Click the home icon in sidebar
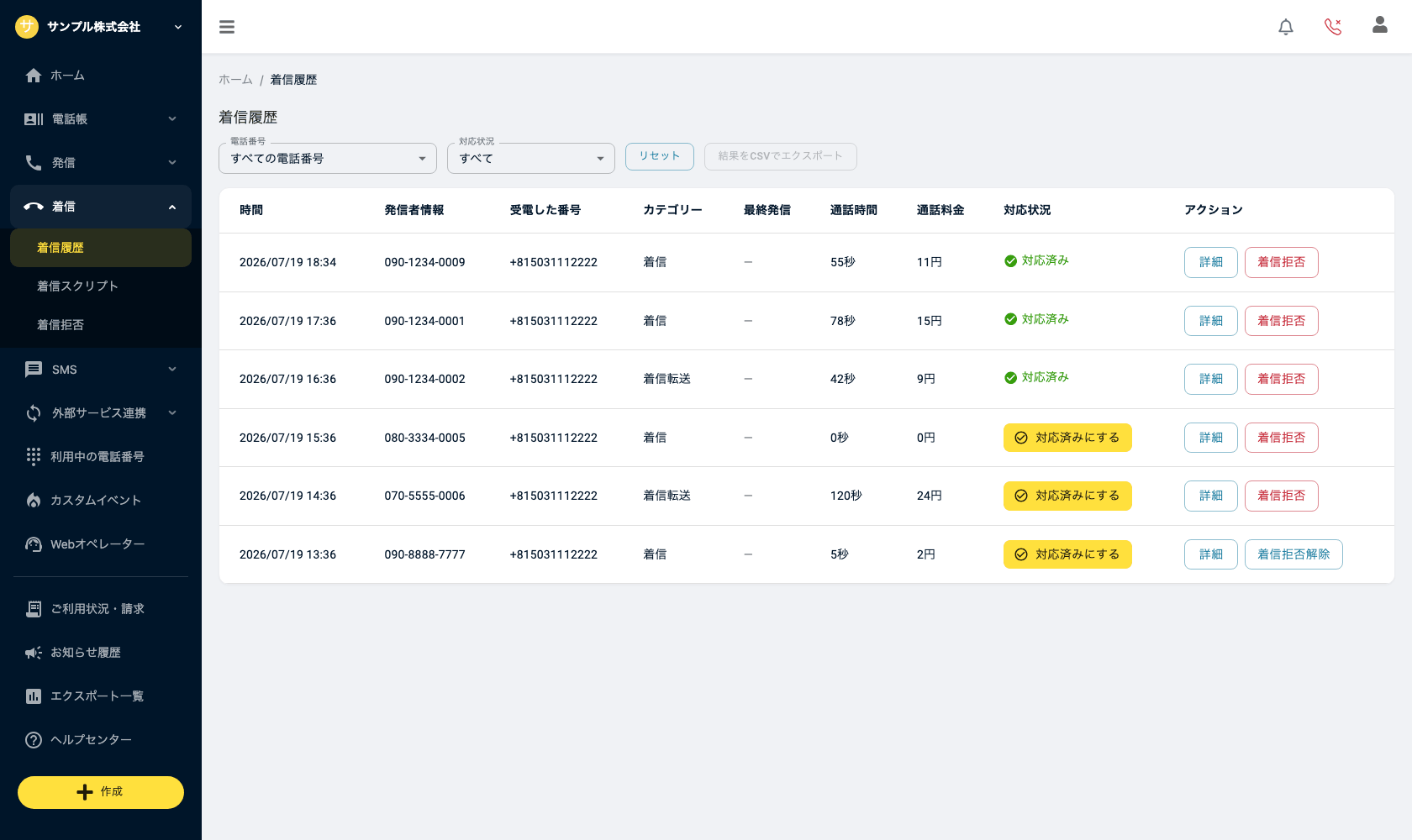Image resolution: width=1412 pixels, height=840 pixels. (34, 76)
